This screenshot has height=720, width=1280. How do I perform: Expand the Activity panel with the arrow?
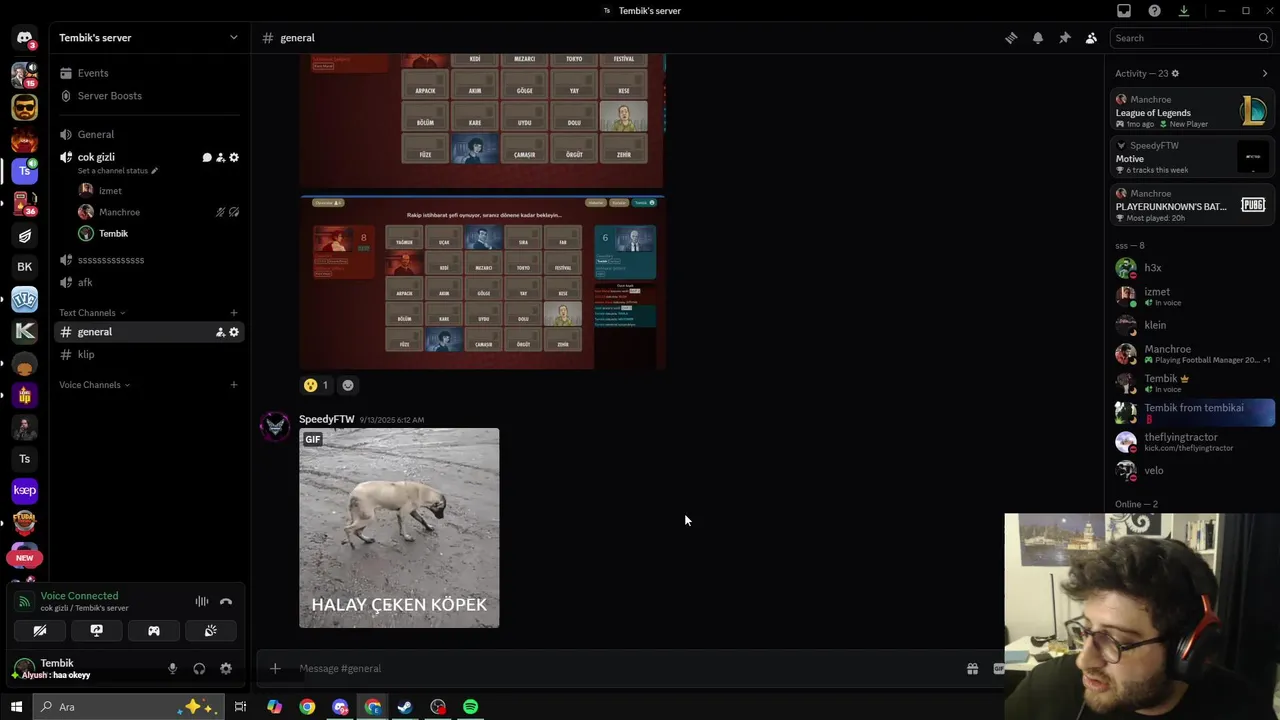1264,73
